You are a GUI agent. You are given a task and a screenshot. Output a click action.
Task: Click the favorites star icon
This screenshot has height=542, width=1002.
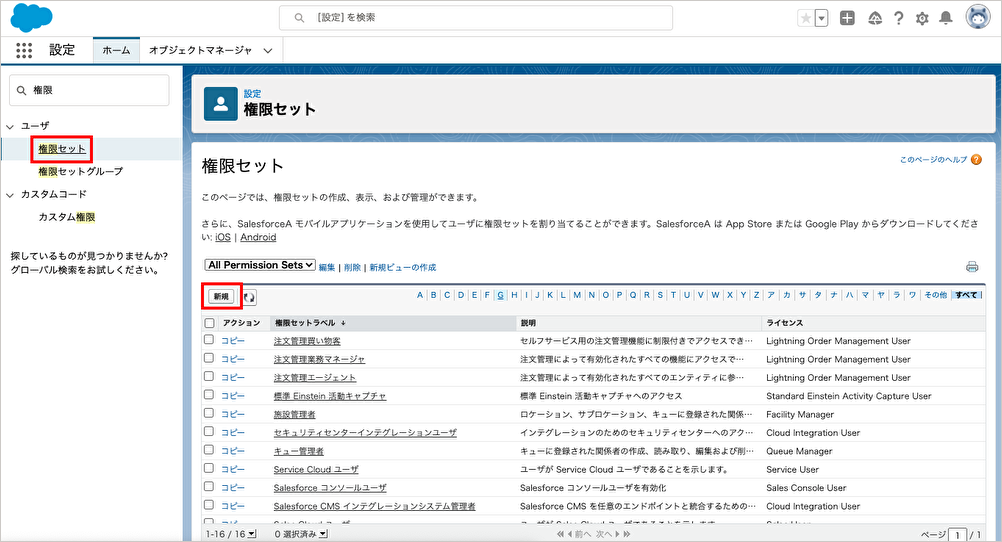coord(806,19)
